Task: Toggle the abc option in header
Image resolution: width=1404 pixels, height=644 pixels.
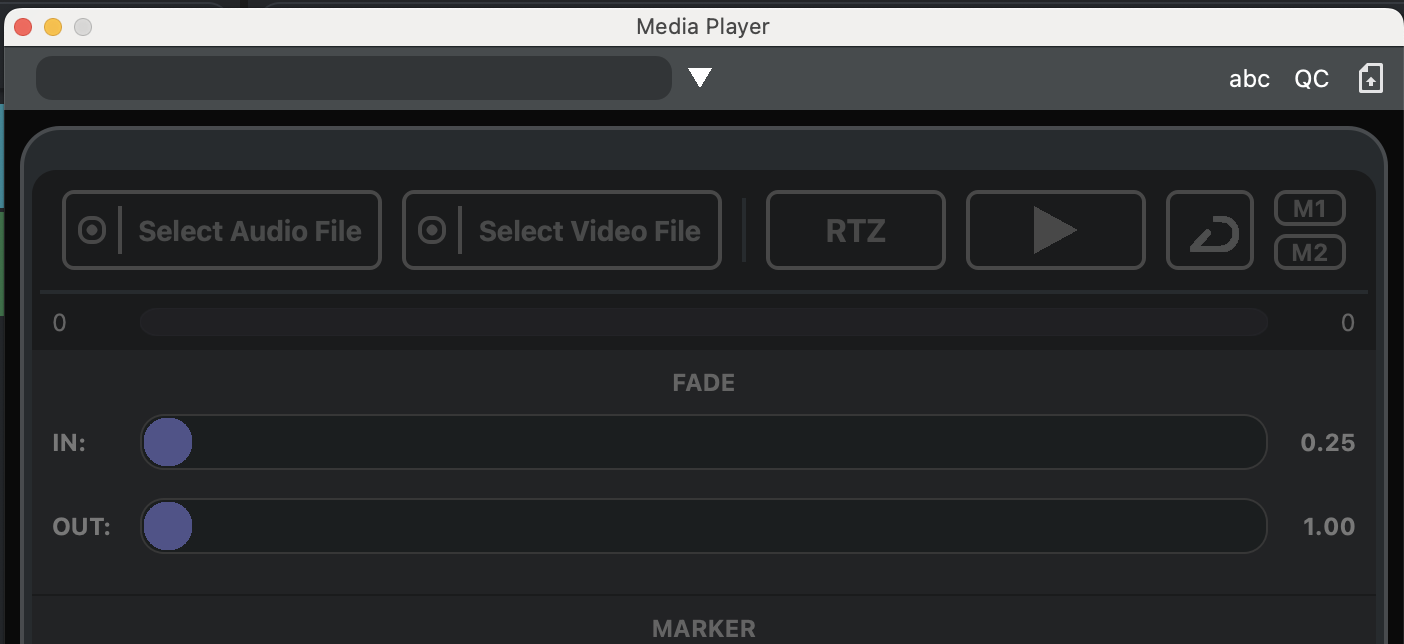Action: (1249, 79)
